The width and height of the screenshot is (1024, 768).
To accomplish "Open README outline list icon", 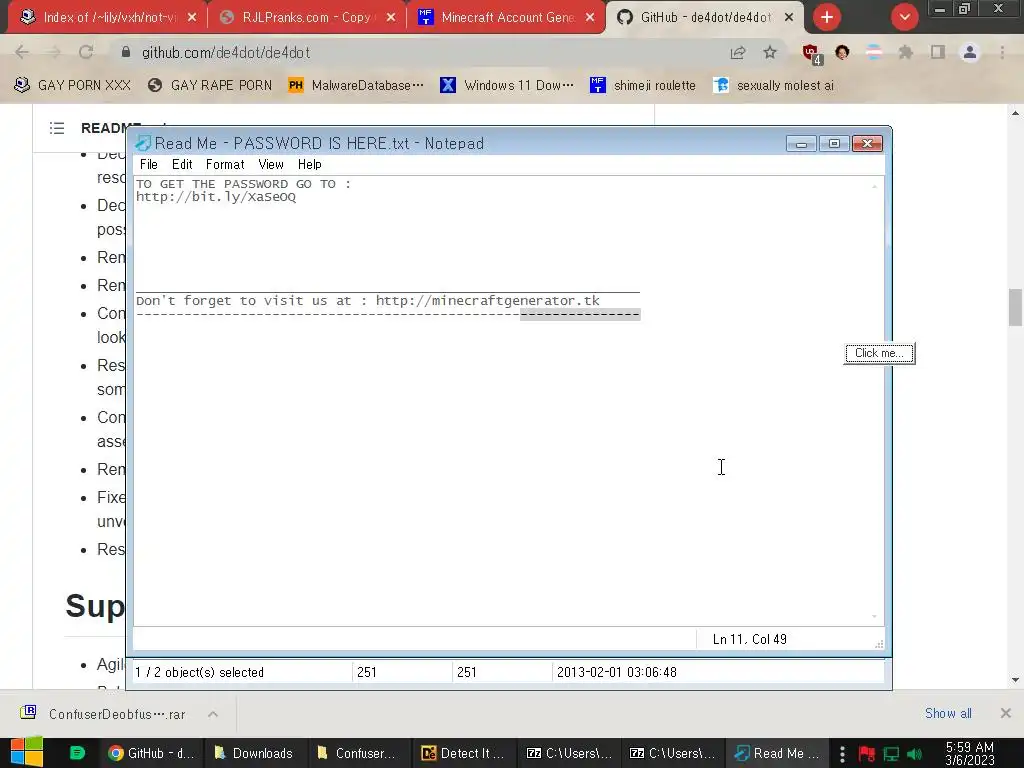I will pos(57,128).
